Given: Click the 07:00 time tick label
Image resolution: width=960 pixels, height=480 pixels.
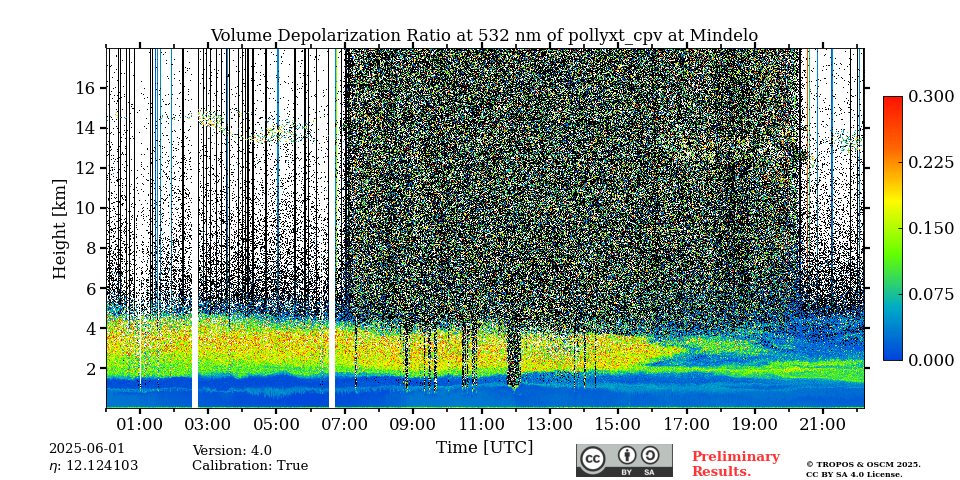Looking at the screenshot, I should pos(345,424).
